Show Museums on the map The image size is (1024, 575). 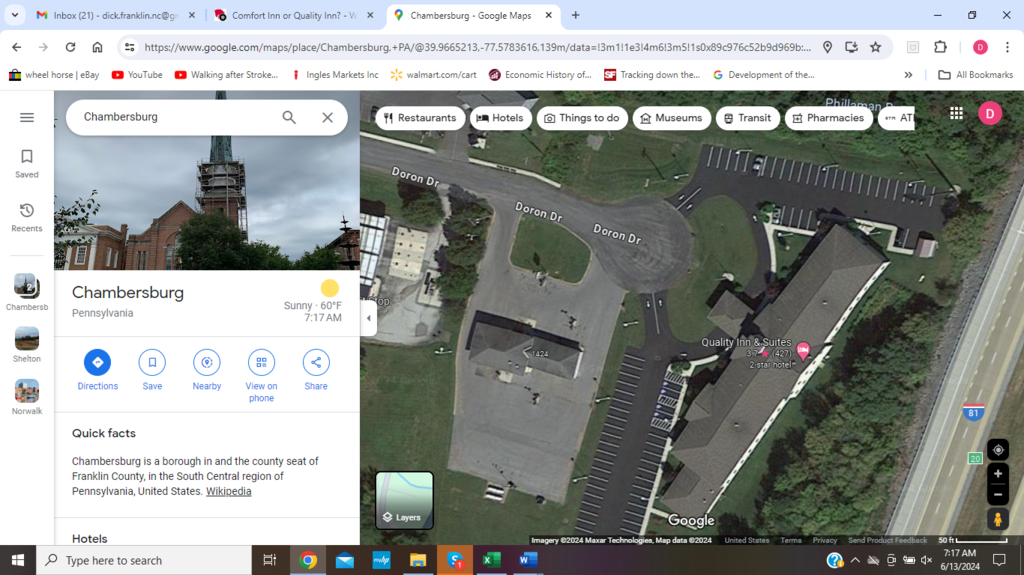[x=671, y=118]
